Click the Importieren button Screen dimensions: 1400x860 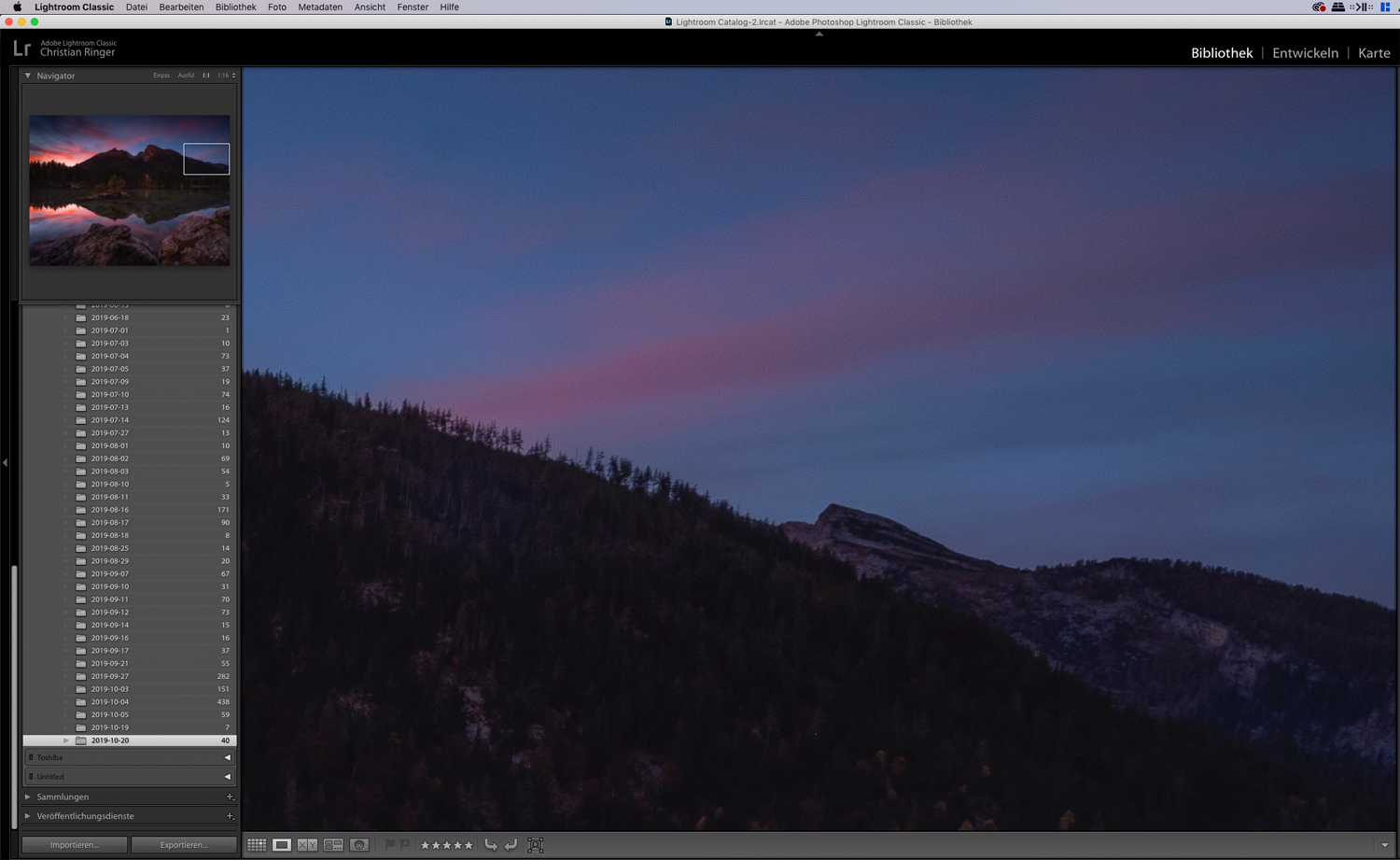tap(75, 845)
